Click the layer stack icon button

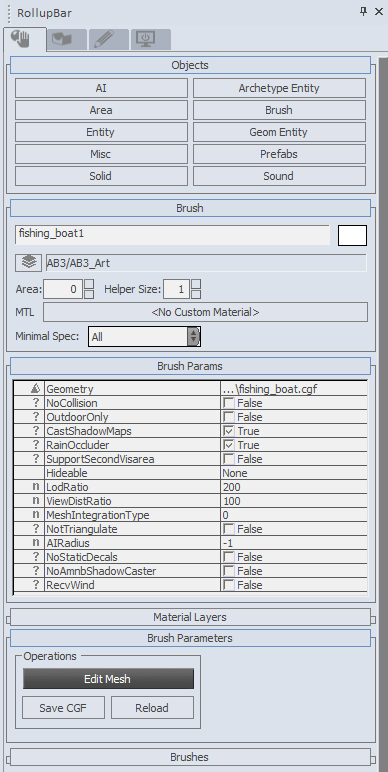click(29, 263)
